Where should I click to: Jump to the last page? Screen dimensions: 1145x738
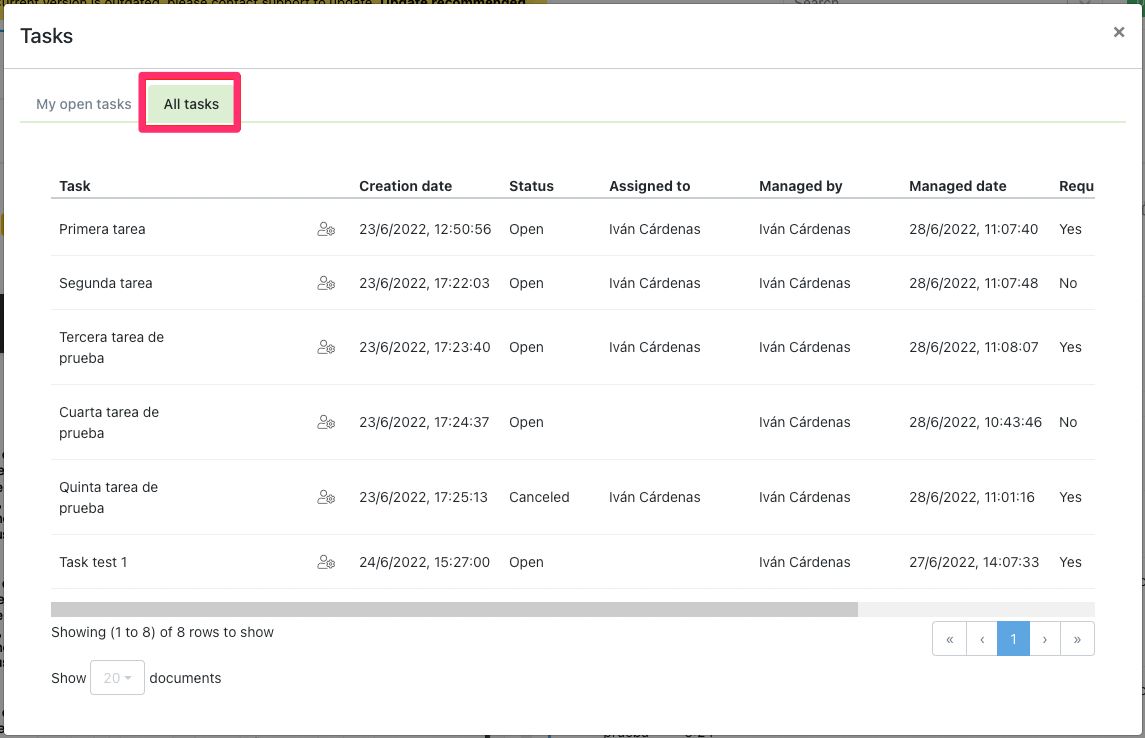[1077, 639]
